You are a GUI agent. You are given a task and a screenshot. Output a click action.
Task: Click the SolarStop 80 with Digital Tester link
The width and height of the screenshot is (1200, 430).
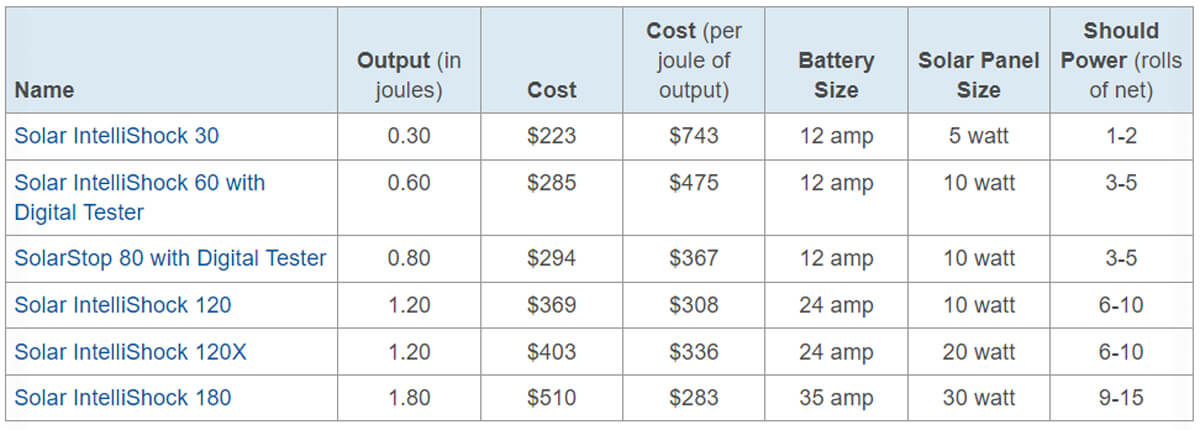pos(170,258)
